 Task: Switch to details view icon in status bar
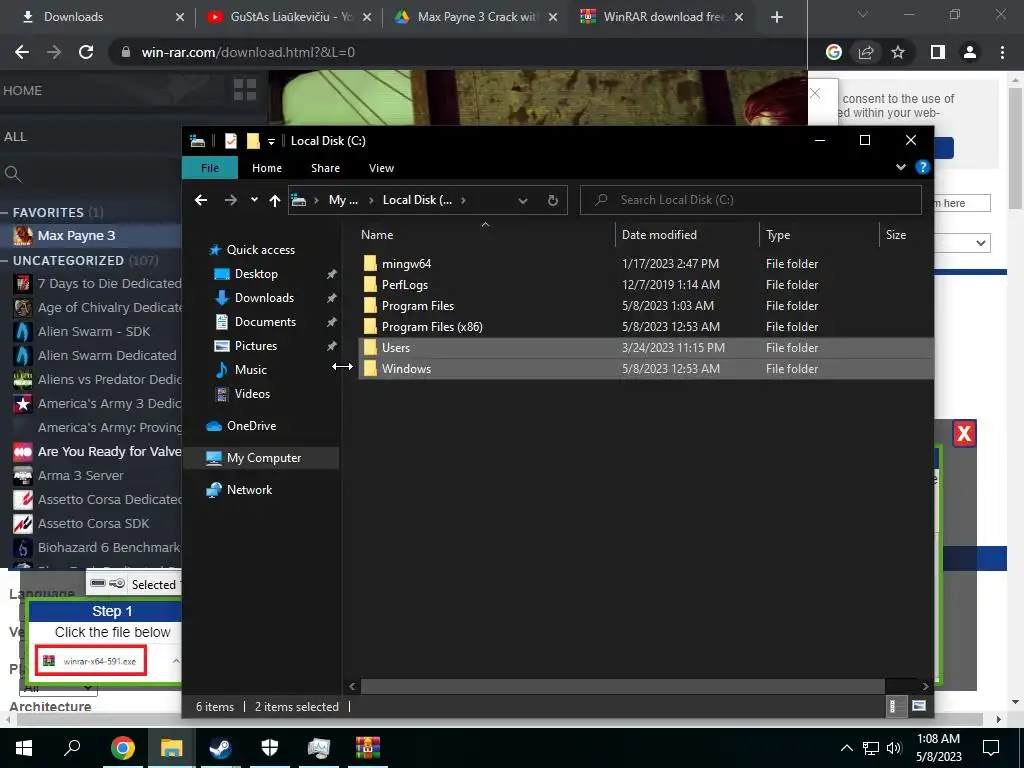[x=895, y=706]
